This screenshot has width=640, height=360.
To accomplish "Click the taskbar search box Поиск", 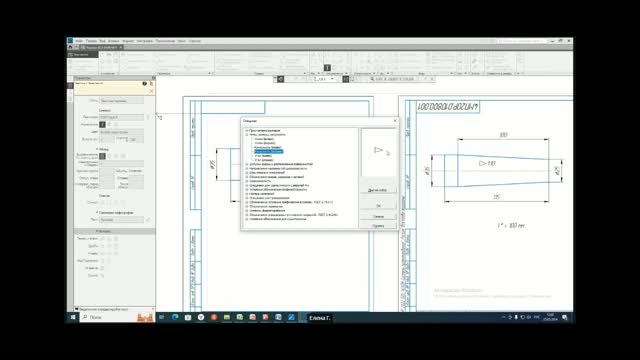I will click(x=117, y=317).
